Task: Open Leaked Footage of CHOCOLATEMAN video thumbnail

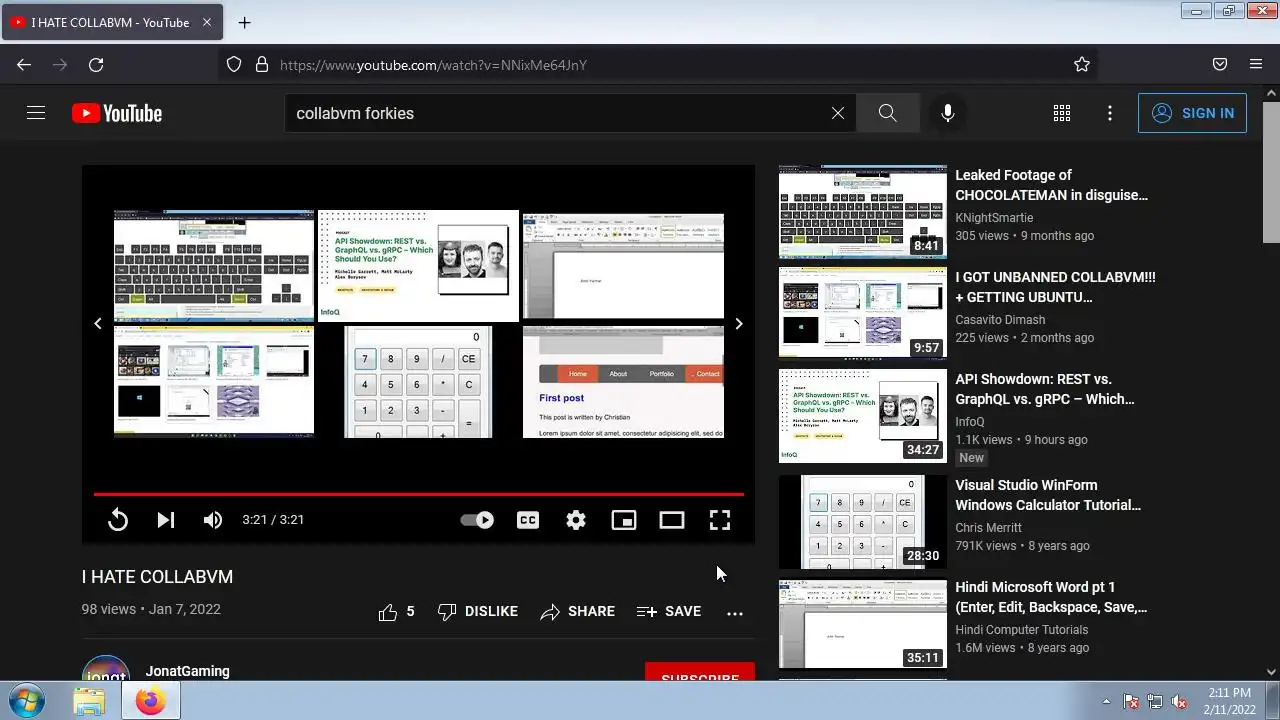Action: point(863,212)
